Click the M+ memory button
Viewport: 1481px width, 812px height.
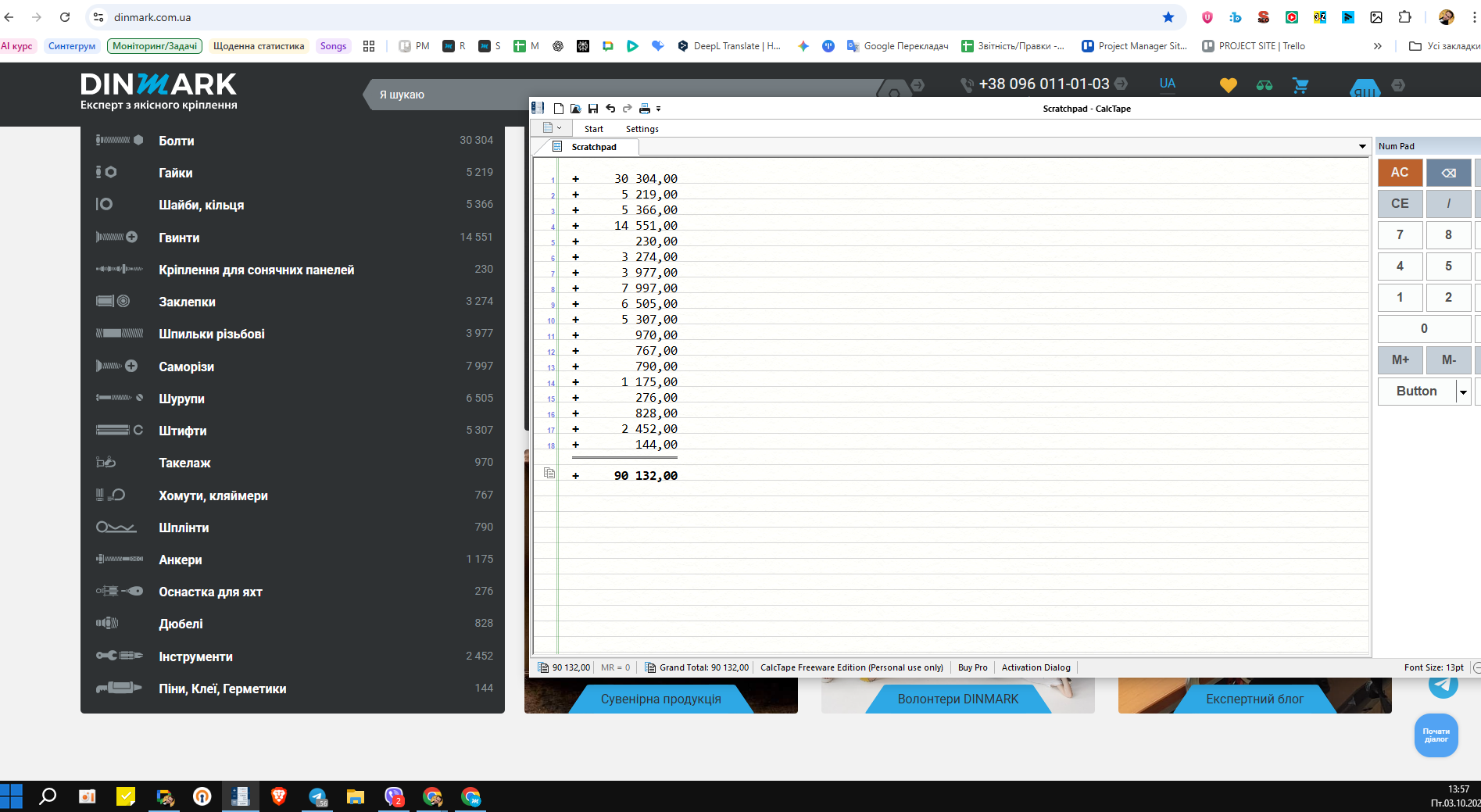tap(1400, 359)
